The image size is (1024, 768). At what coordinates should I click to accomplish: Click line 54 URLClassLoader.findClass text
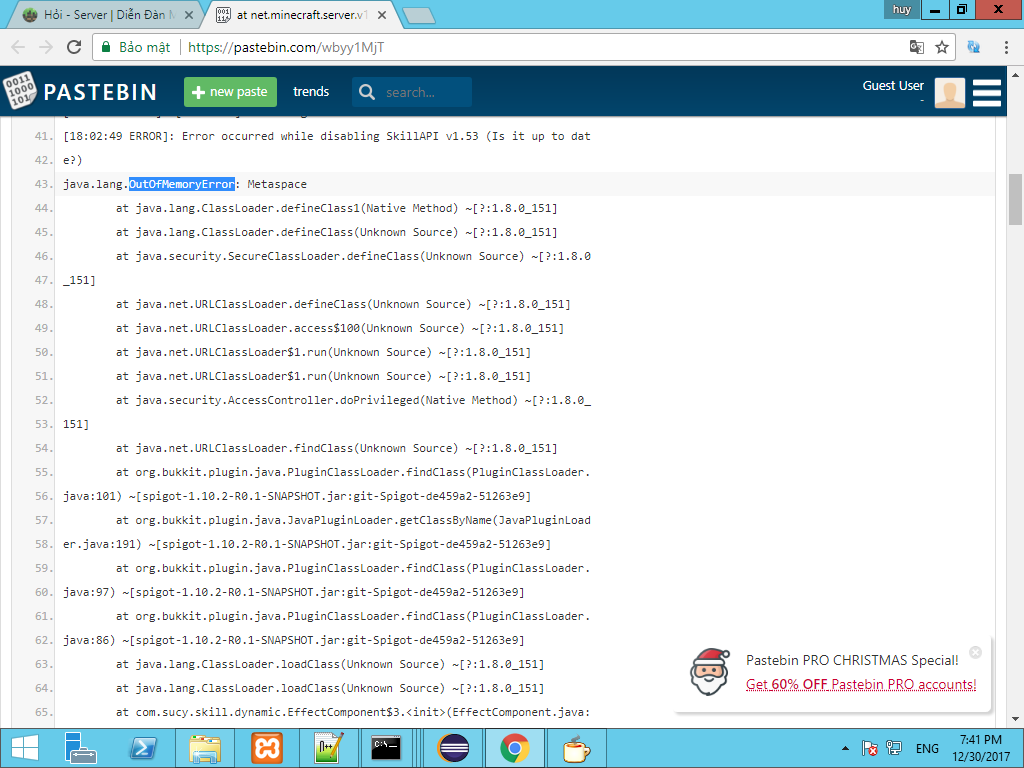336,448
